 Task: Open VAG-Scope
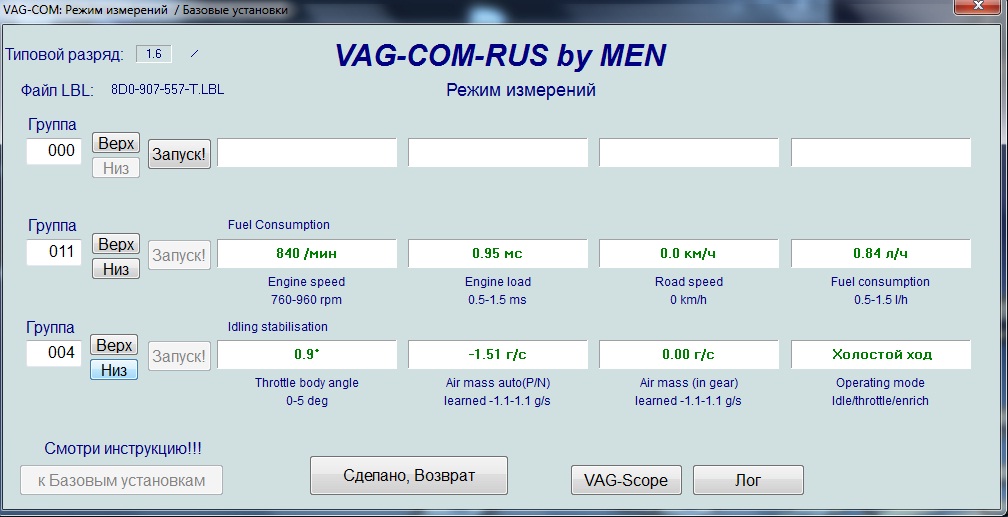(626, 480)
